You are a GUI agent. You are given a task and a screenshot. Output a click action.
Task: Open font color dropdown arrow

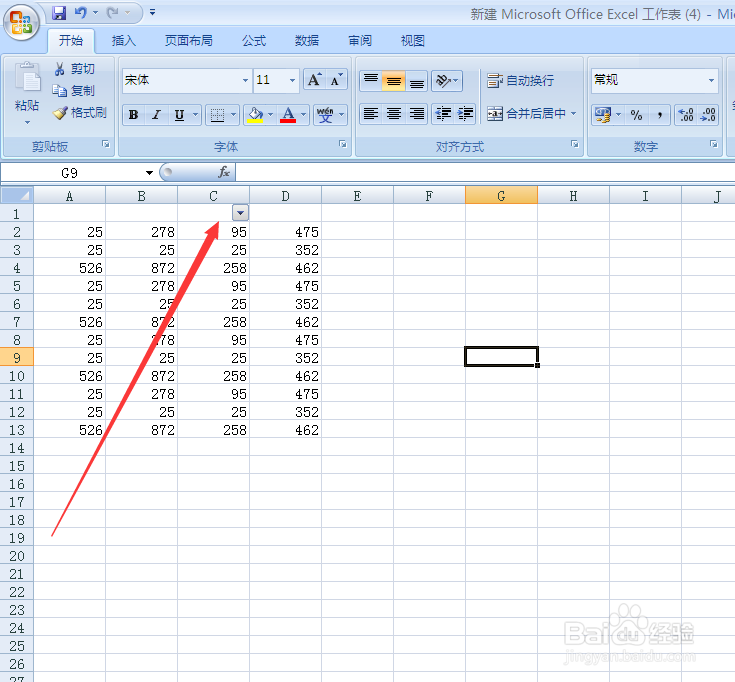click(x=304, y=115)
